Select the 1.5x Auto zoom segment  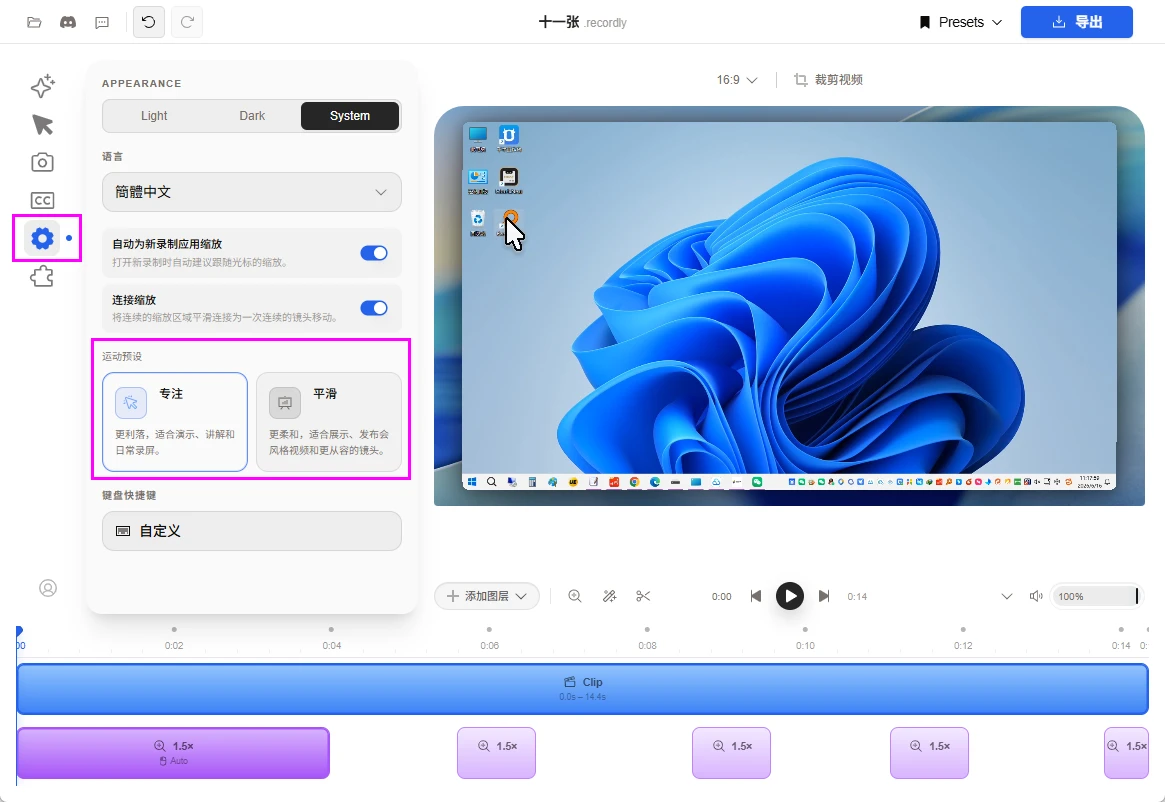172,753
